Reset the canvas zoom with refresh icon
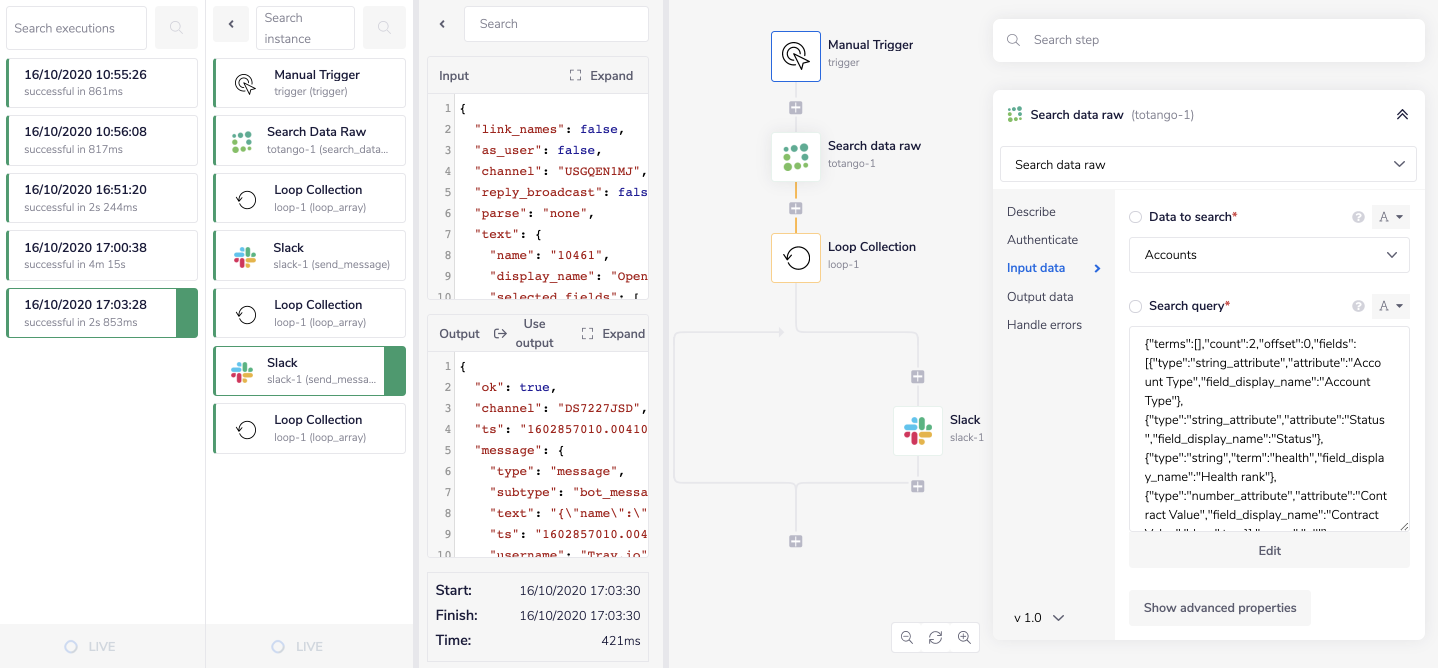The image size is (1438, 668). (x=935, y=637)
